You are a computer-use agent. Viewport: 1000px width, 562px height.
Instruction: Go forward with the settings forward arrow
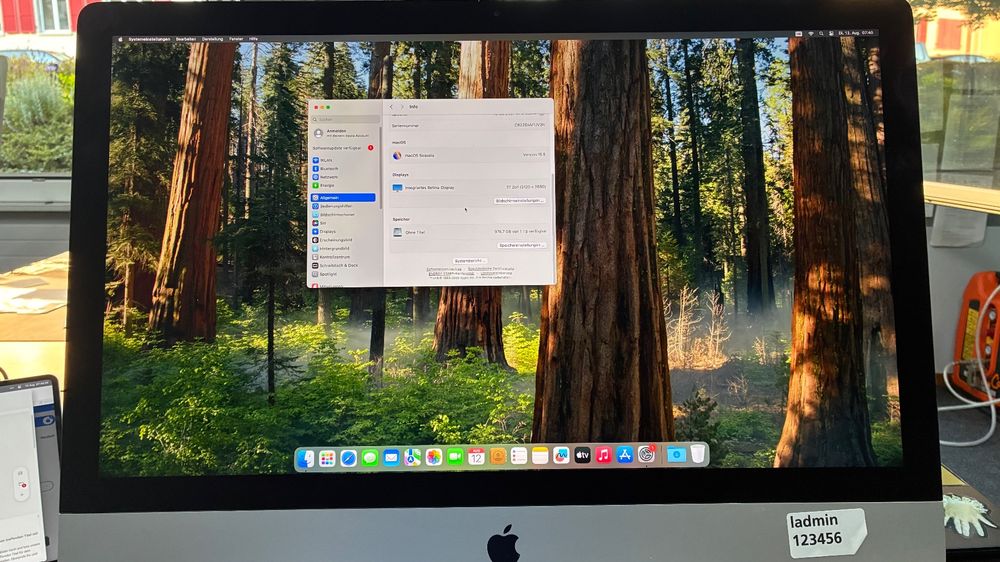click(402, 107)
